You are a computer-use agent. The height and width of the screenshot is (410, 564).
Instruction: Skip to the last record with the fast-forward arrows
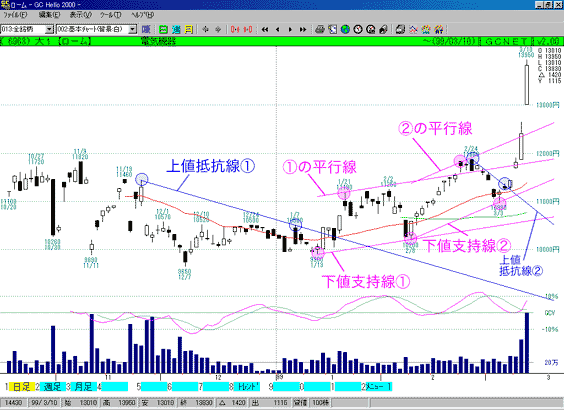point(303,29)
